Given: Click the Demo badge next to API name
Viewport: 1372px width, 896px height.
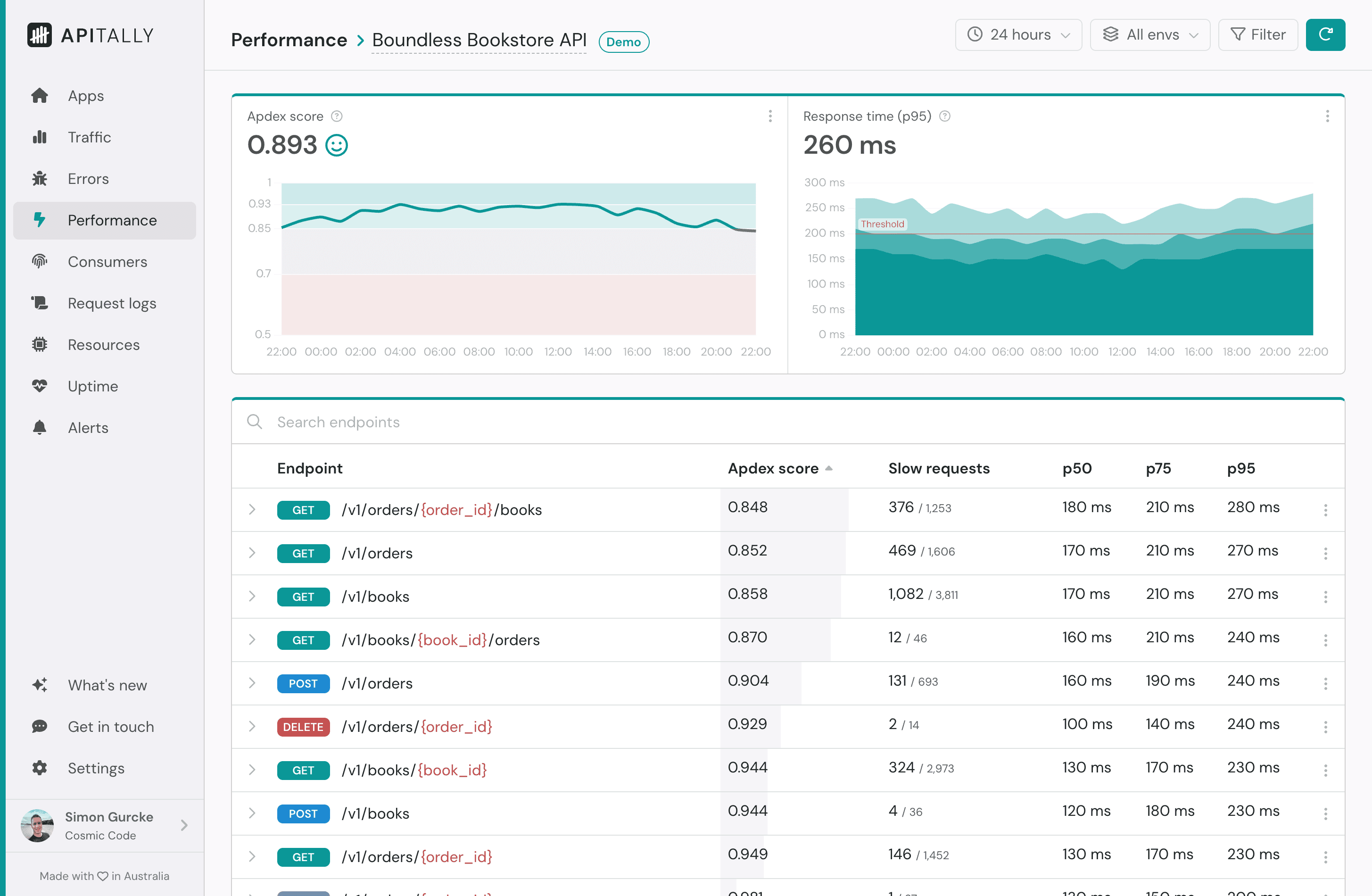Looking at the screenshot, I should tap(624, 41).
